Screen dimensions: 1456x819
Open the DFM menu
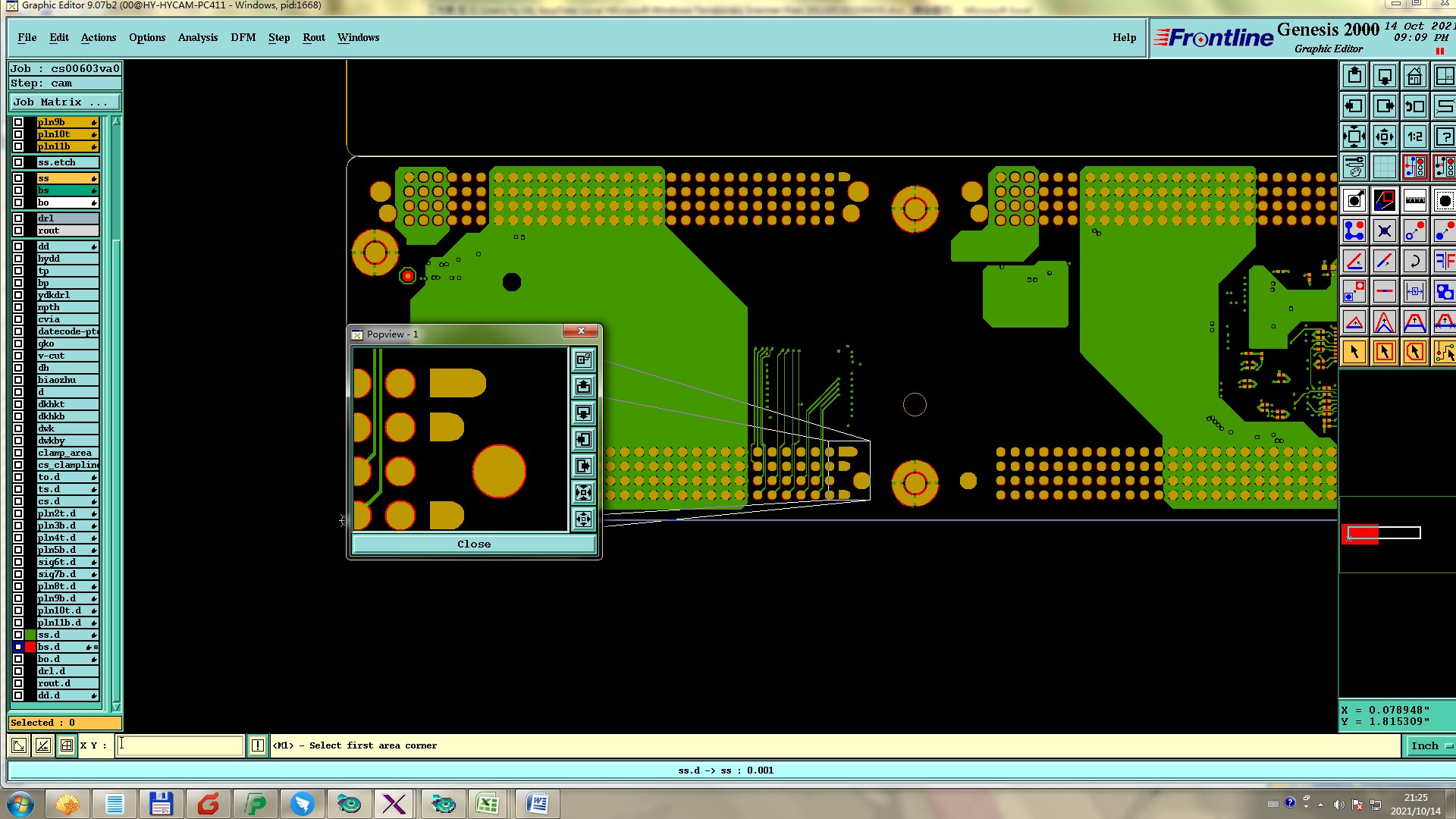pyautogui.click(x=243, y=37)
